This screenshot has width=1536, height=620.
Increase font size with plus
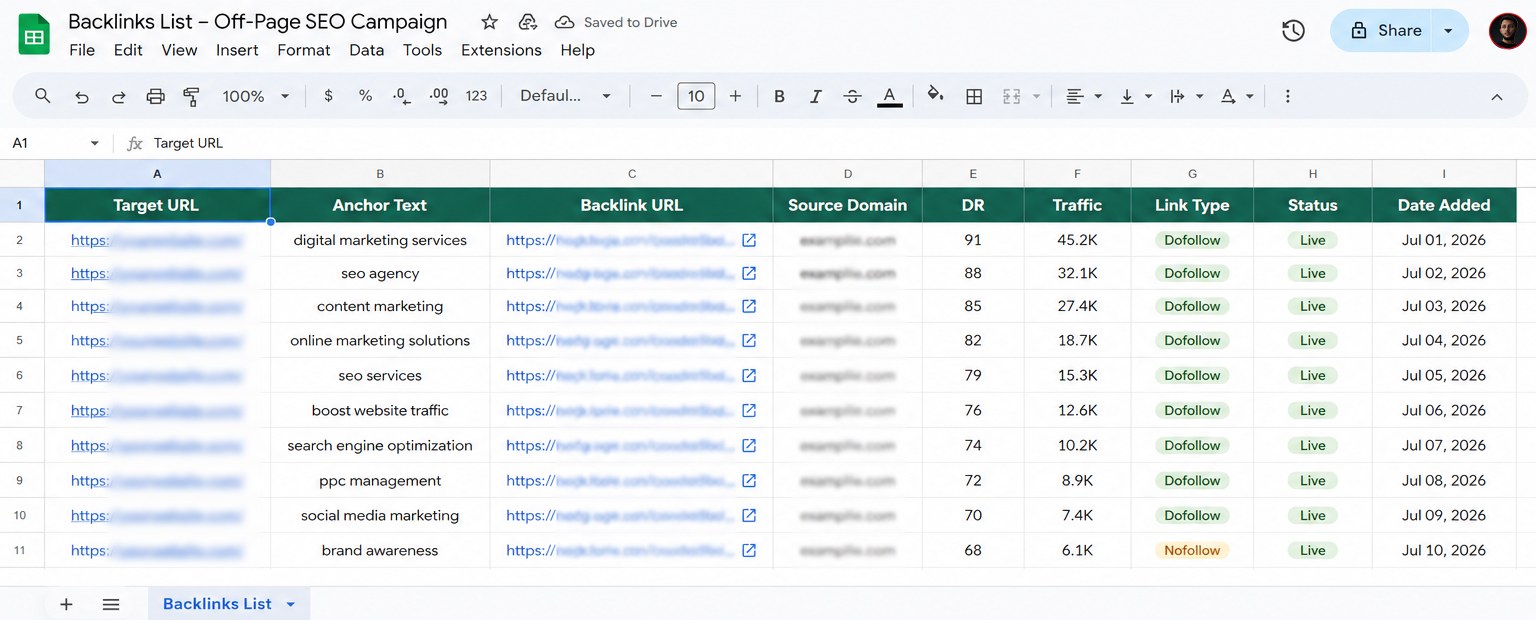coord(735,96)
